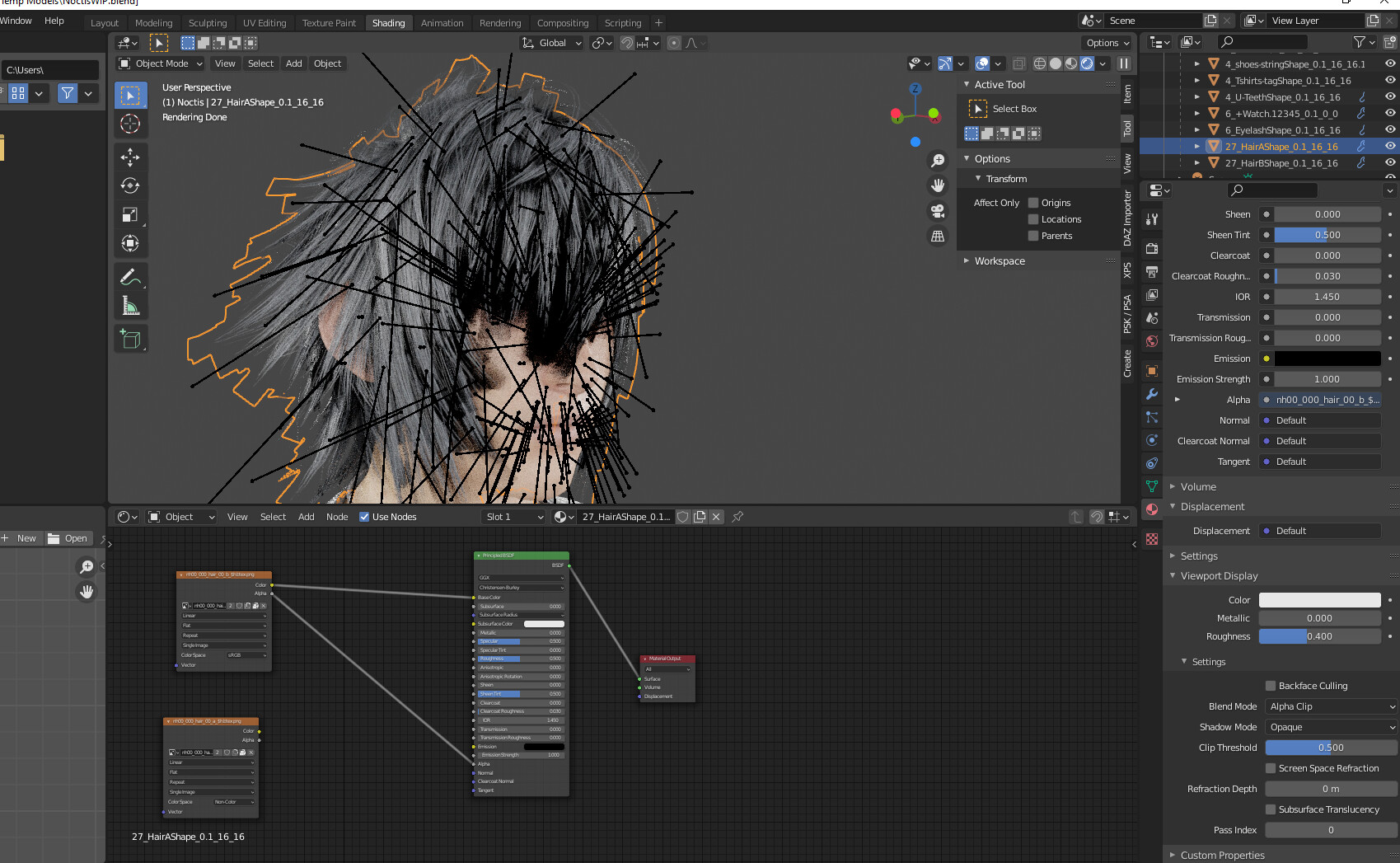The image size is (1400, 863).
Task: Pin the node editor material
Action: click(737, 517)
